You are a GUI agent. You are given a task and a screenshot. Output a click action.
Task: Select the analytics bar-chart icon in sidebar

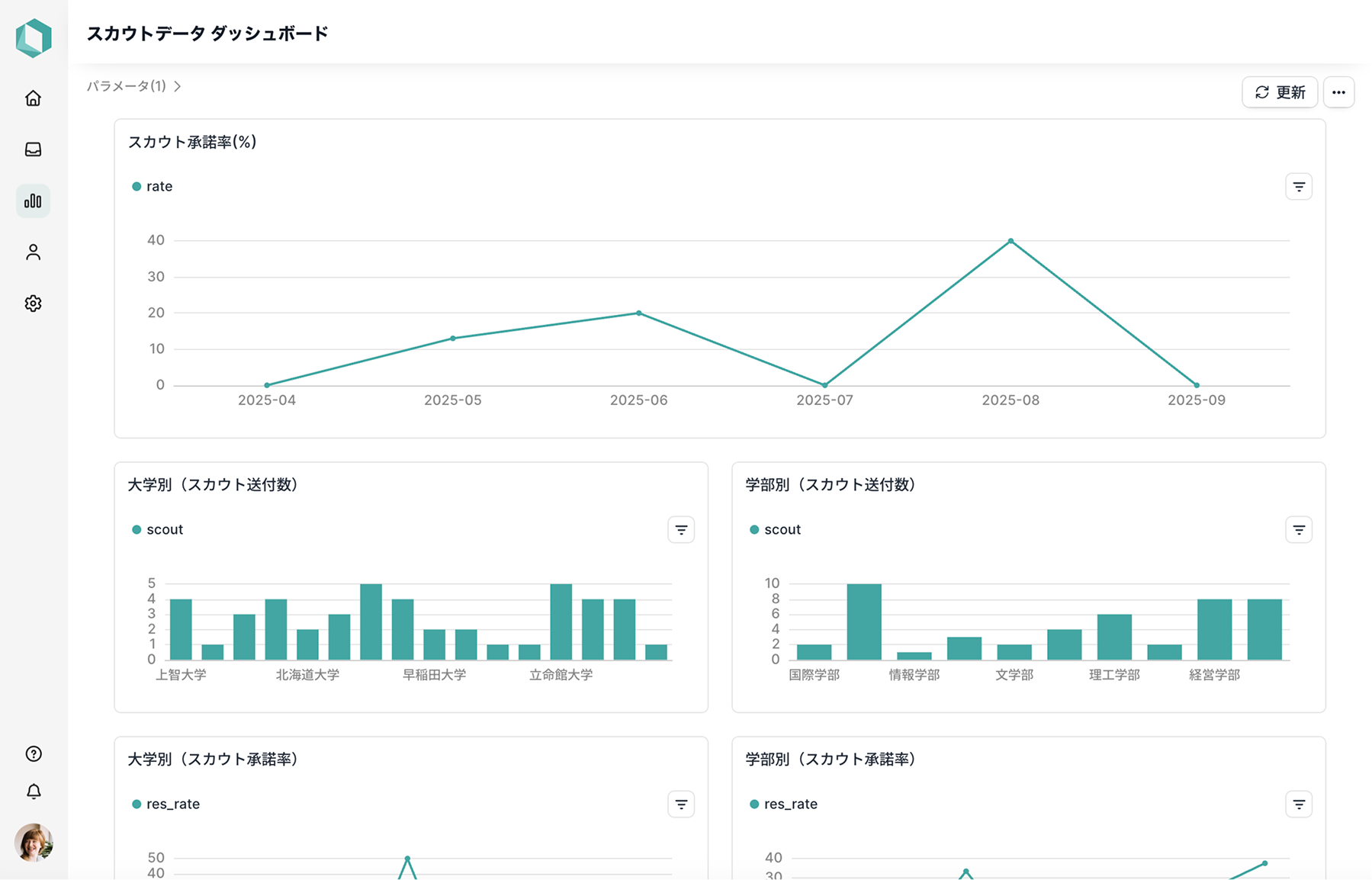click(x=33, y=201)
